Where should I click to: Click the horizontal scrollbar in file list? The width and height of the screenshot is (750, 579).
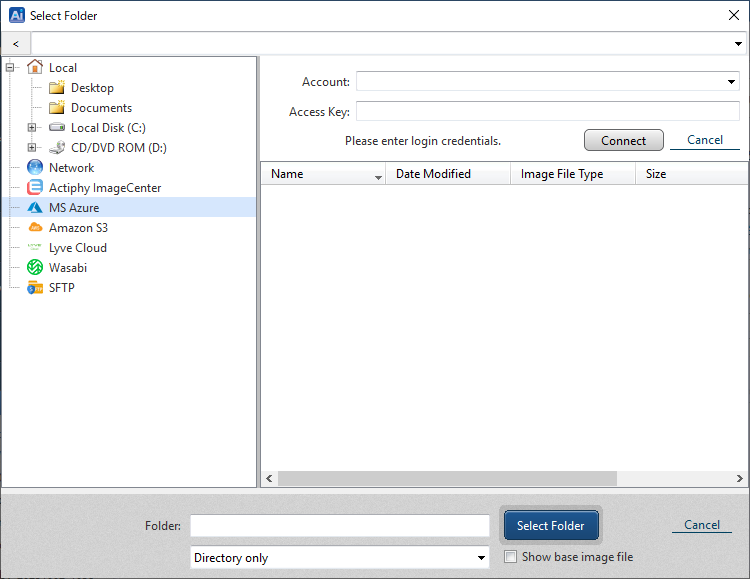pos(447,479)
